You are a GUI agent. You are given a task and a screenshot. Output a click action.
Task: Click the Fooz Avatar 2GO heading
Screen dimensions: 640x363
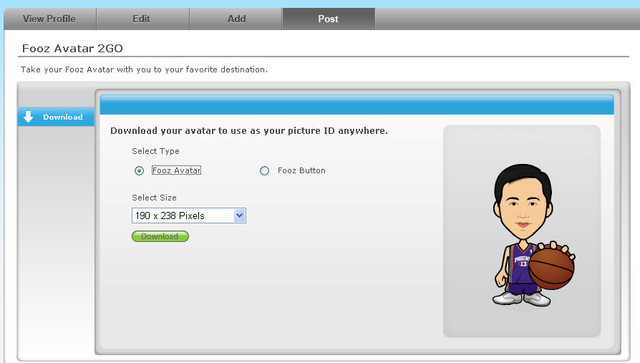pyautogui.click(x=72, y=48)
